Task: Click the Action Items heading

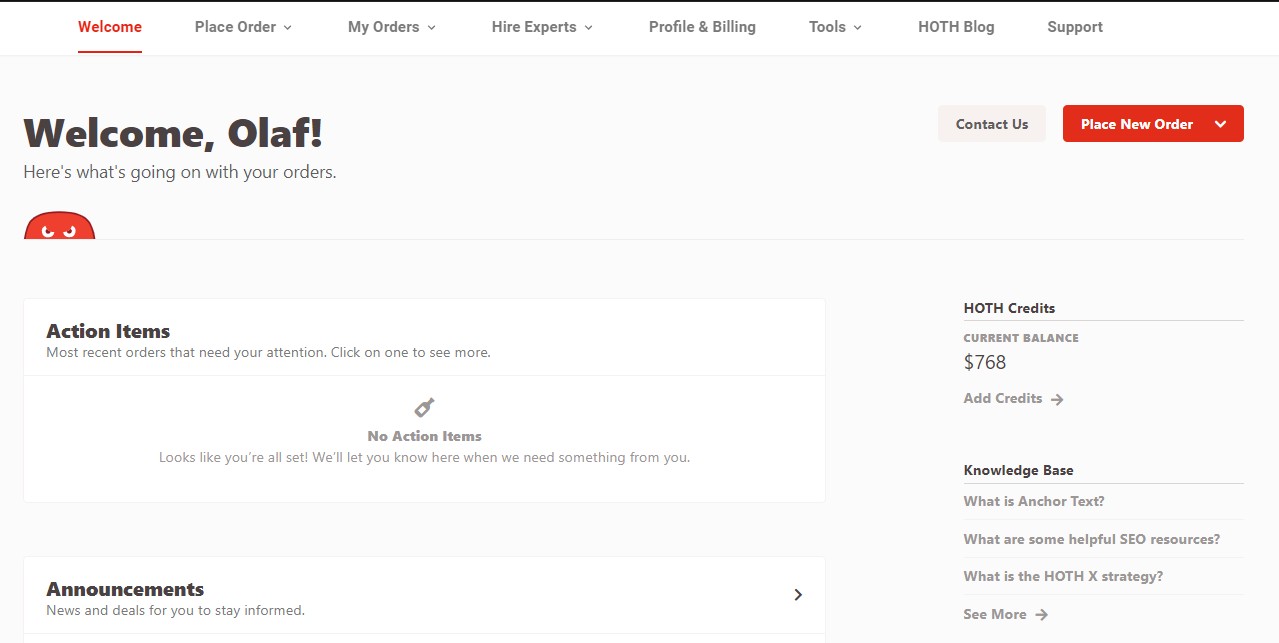Action: 108,331
